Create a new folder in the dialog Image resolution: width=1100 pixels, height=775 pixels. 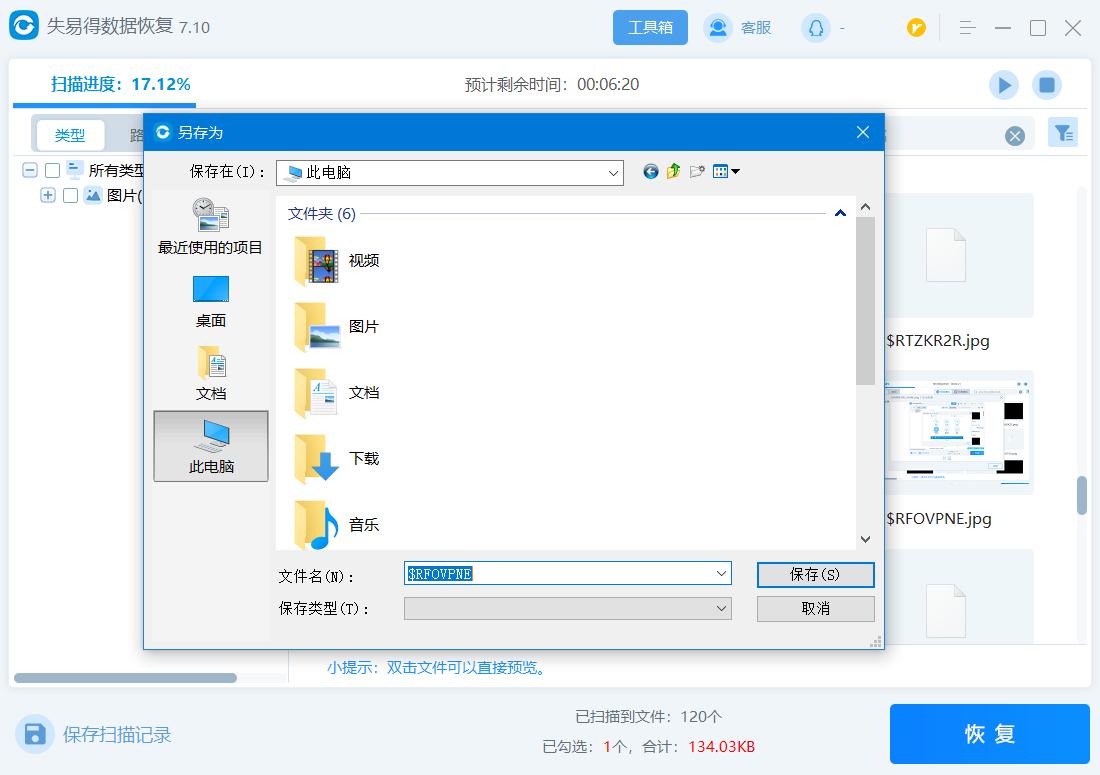click(x=698, y=171)
